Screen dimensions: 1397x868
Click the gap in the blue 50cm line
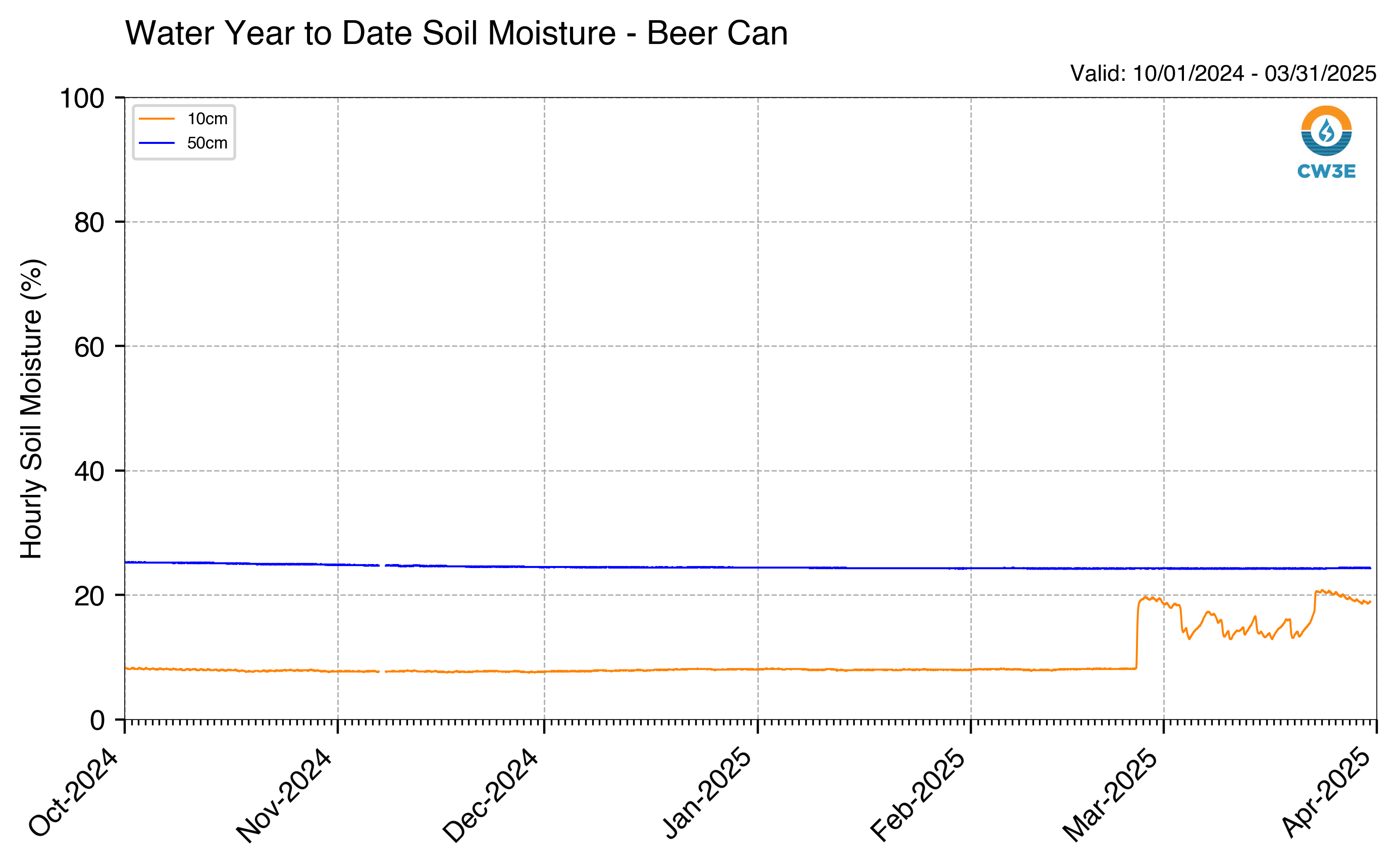[382, 566]
